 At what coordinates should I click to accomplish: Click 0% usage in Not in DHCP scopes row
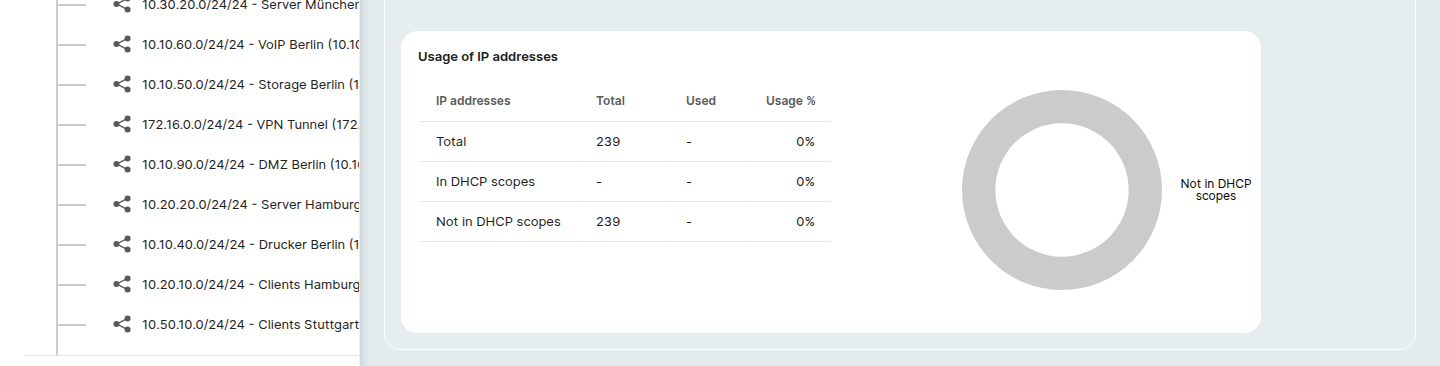pyautogui.click(x=806, y=222)
